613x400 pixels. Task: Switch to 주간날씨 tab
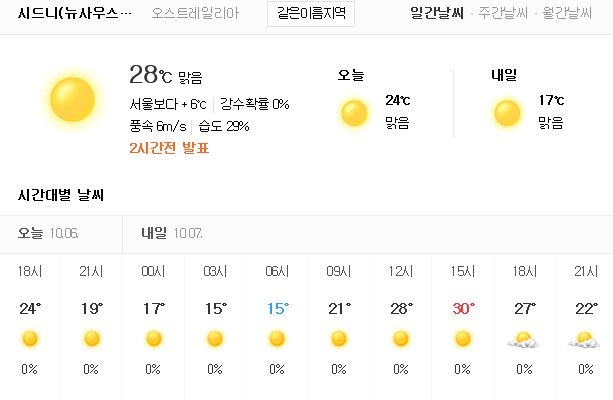click(503, 14)
